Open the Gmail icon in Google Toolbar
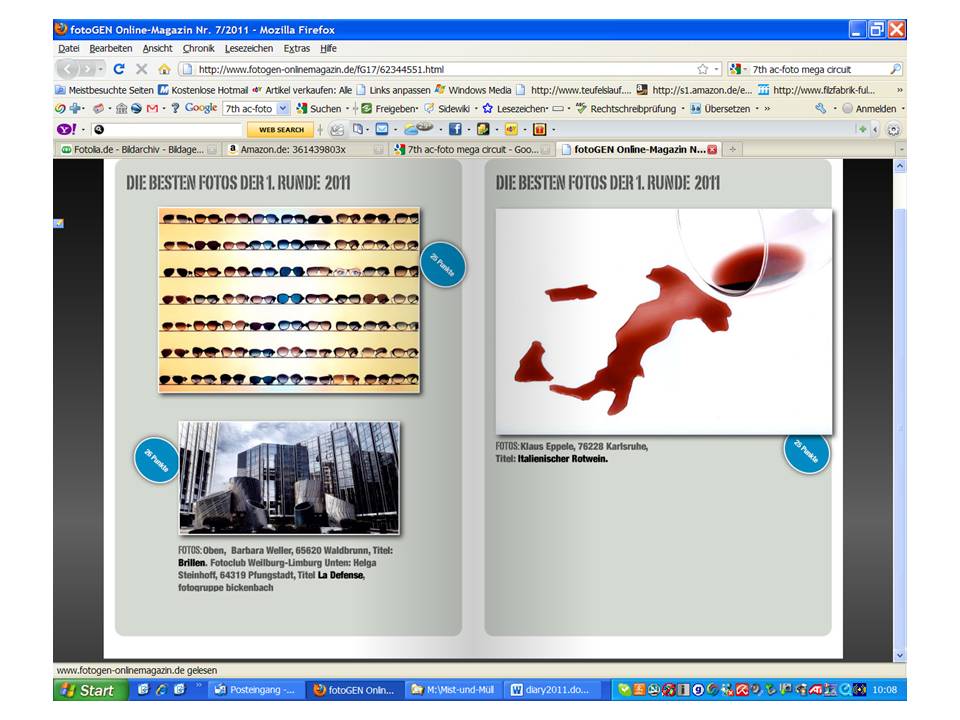Viewport: 960px width, 720px height. point(152,108)
